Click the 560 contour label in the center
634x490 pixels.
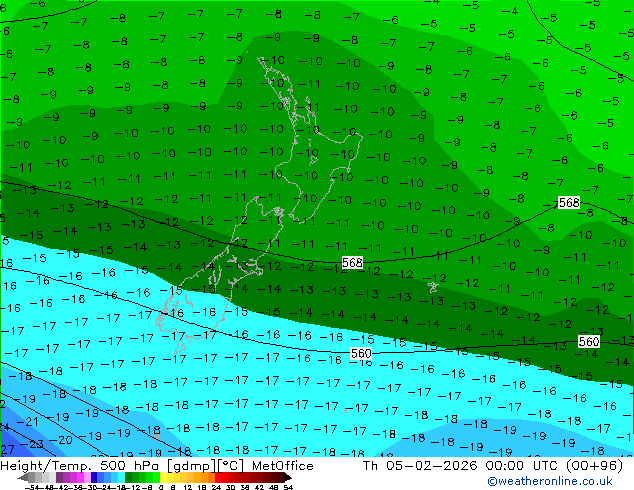361,354
